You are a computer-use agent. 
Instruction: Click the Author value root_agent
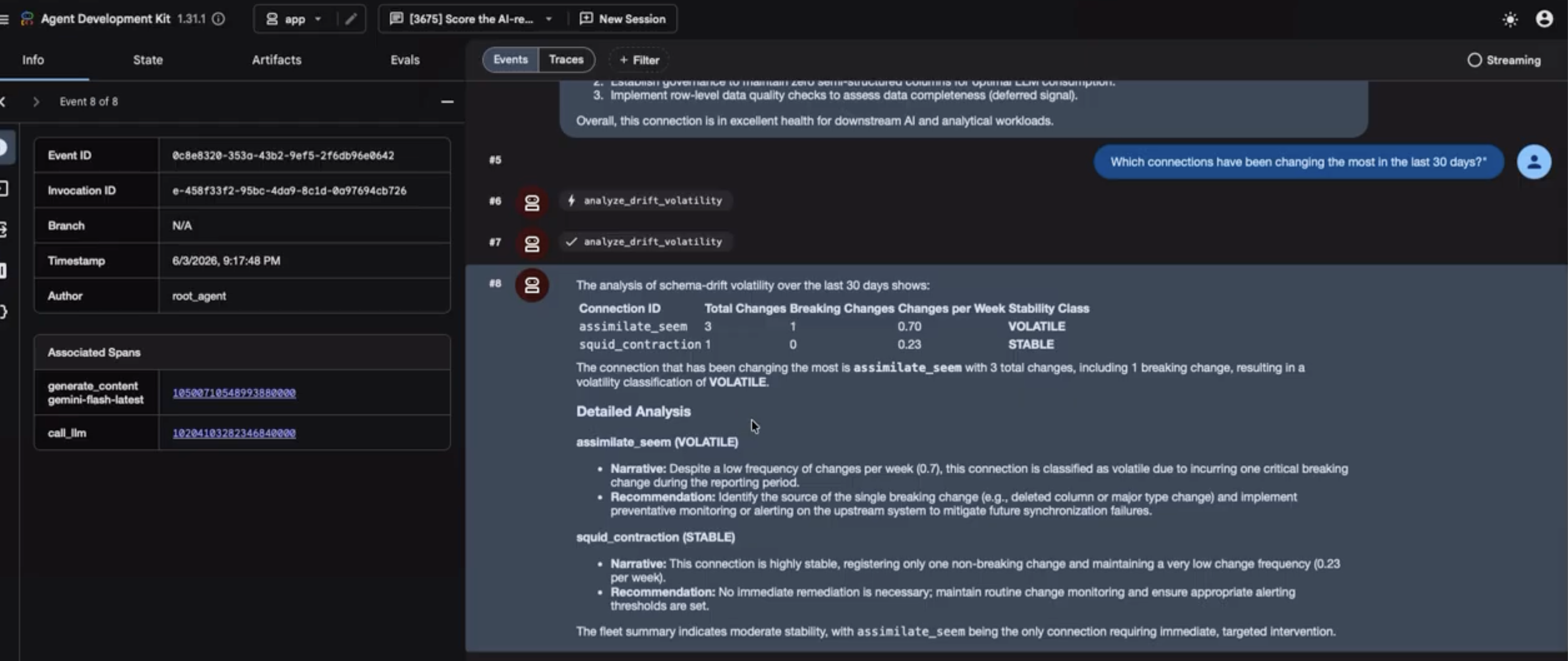[x=199, y=296]
